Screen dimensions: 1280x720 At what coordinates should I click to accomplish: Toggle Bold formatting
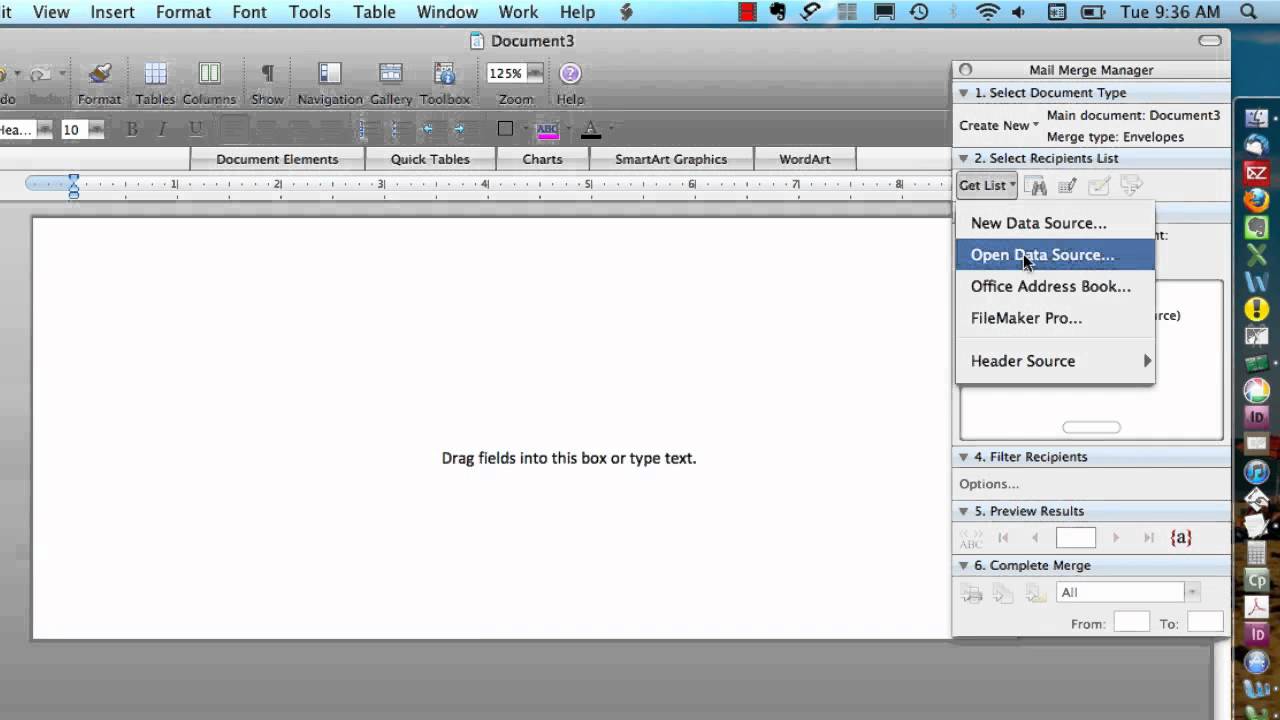131,129
